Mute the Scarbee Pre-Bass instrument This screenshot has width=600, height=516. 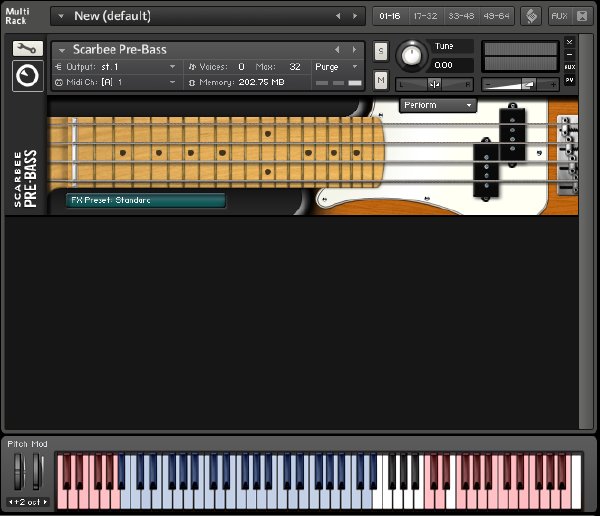click(381, 80)
